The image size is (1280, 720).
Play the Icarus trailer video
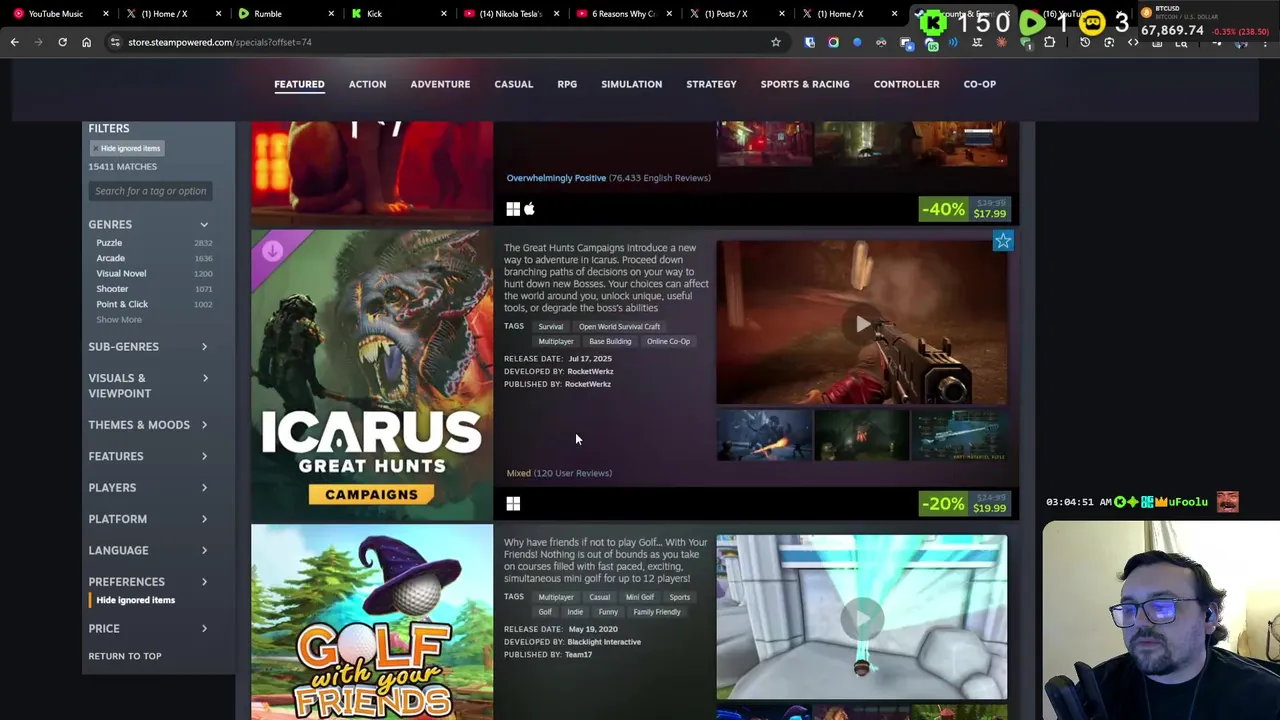click(x=862, y=323)
